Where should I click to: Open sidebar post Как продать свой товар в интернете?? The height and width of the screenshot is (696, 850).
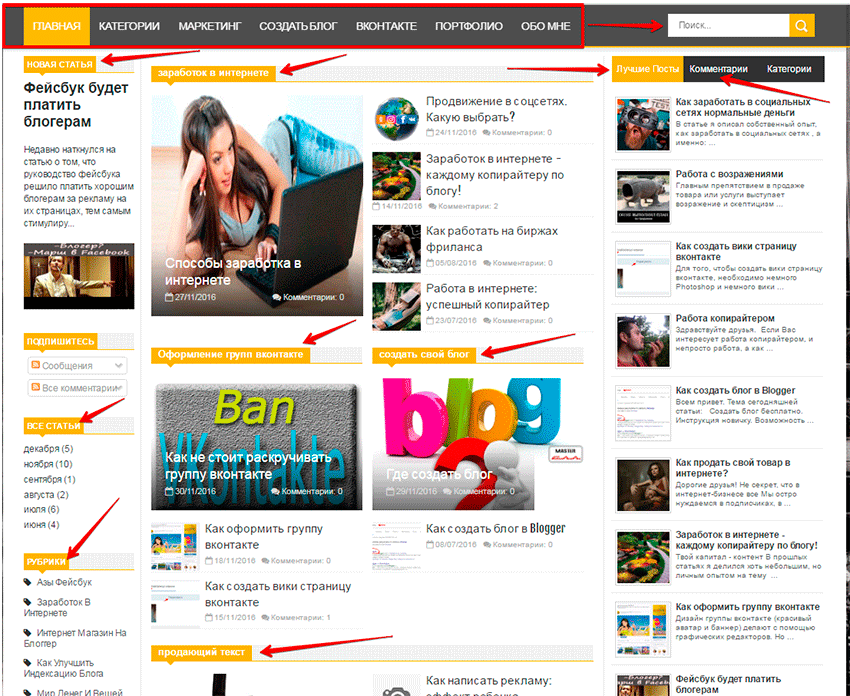click(x=732, y=468)
